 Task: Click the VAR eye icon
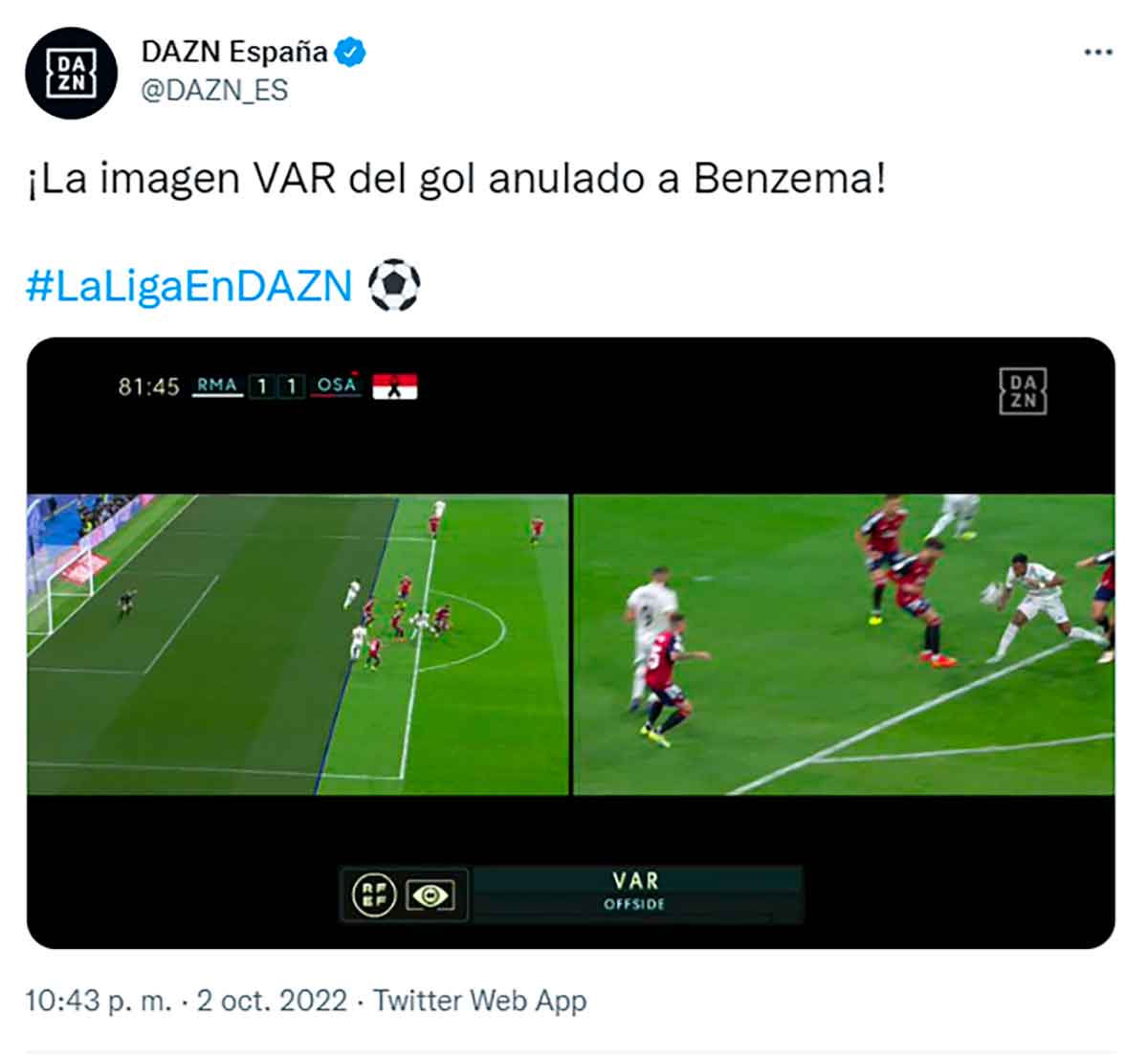click(430, 895)
